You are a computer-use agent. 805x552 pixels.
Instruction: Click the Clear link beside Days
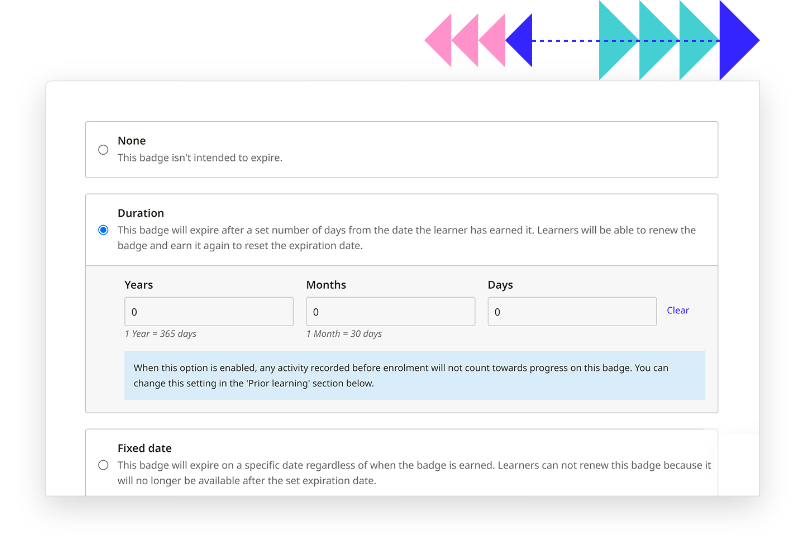point(678,310)
